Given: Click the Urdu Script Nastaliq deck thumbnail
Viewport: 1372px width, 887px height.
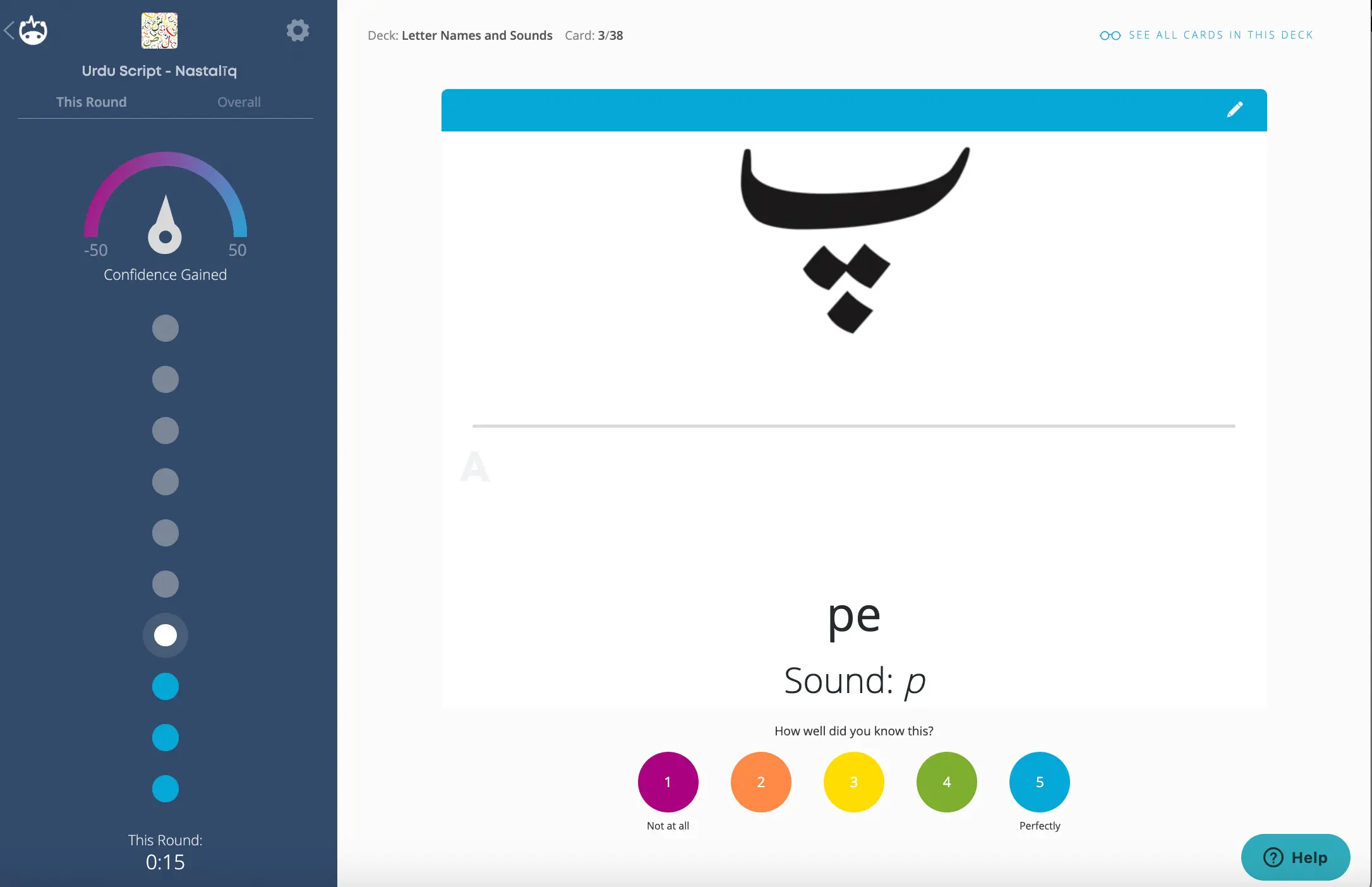Looking at the screenshot, I should pos(159,30).
